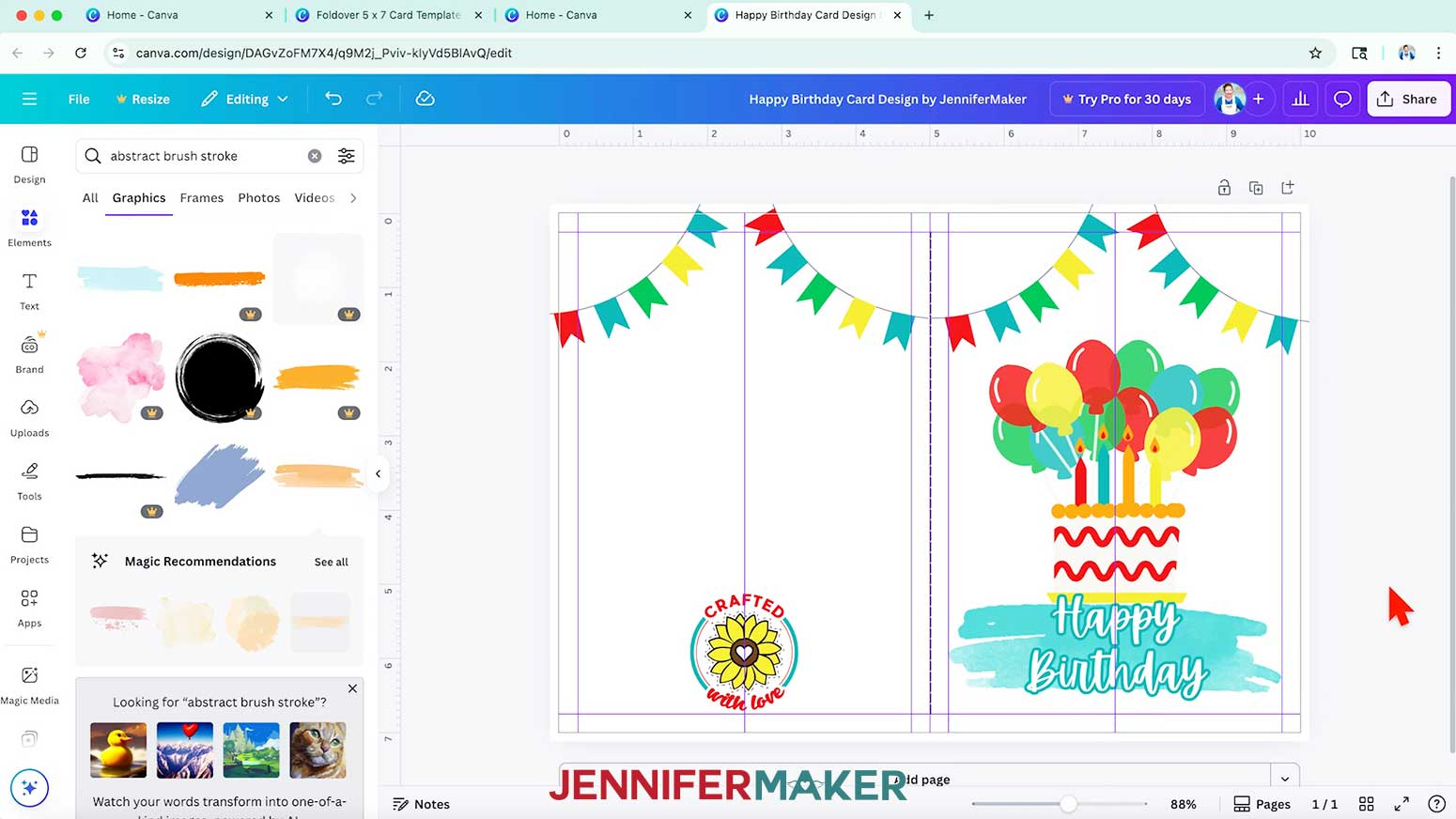Viewport: 1456px width, 819px height.
Task: Click Try Pro for 30 days
Action: point(1126,99)
